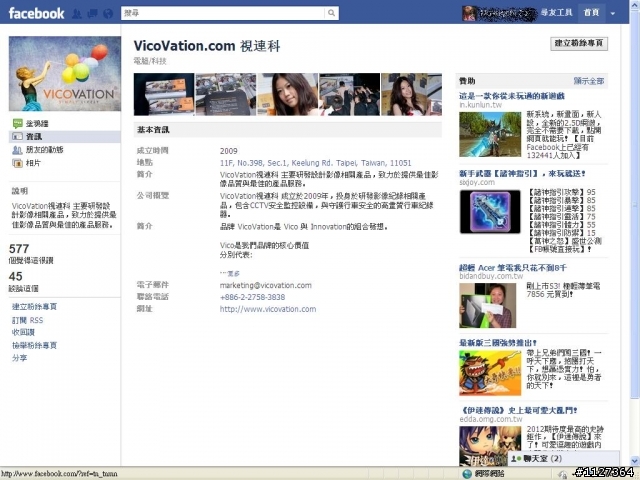The image size is (640, 480).
Task: Click the 45 talking about this count
Action: tap(16, 276)
